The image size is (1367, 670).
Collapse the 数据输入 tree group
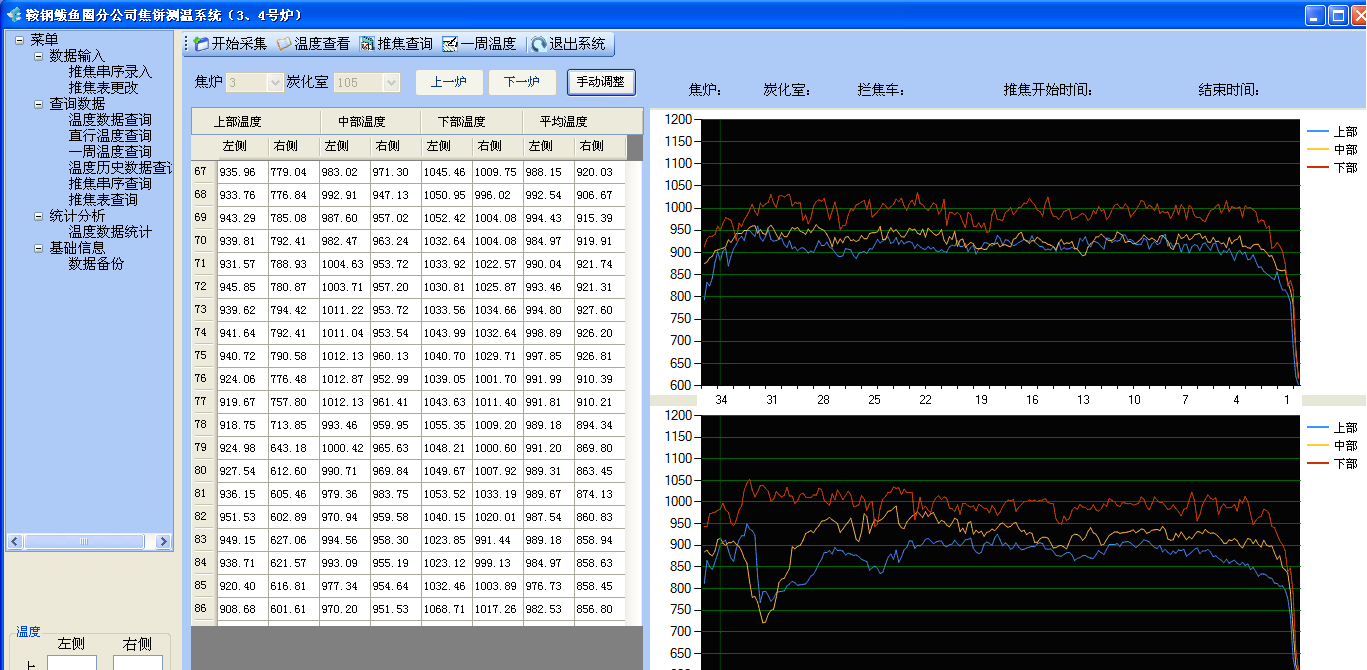(39, 56)
